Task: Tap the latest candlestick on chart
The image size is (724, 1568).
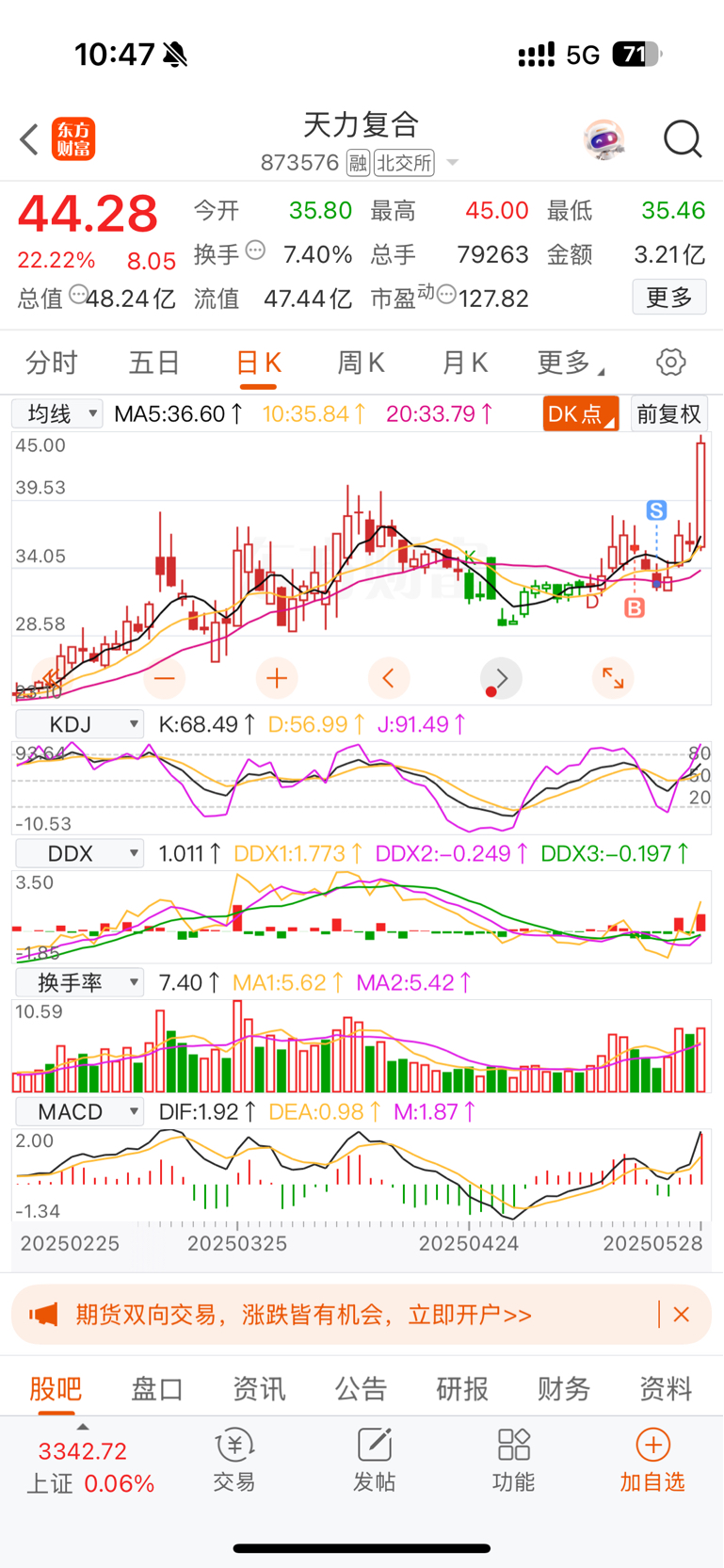Action: pos(700,494)
